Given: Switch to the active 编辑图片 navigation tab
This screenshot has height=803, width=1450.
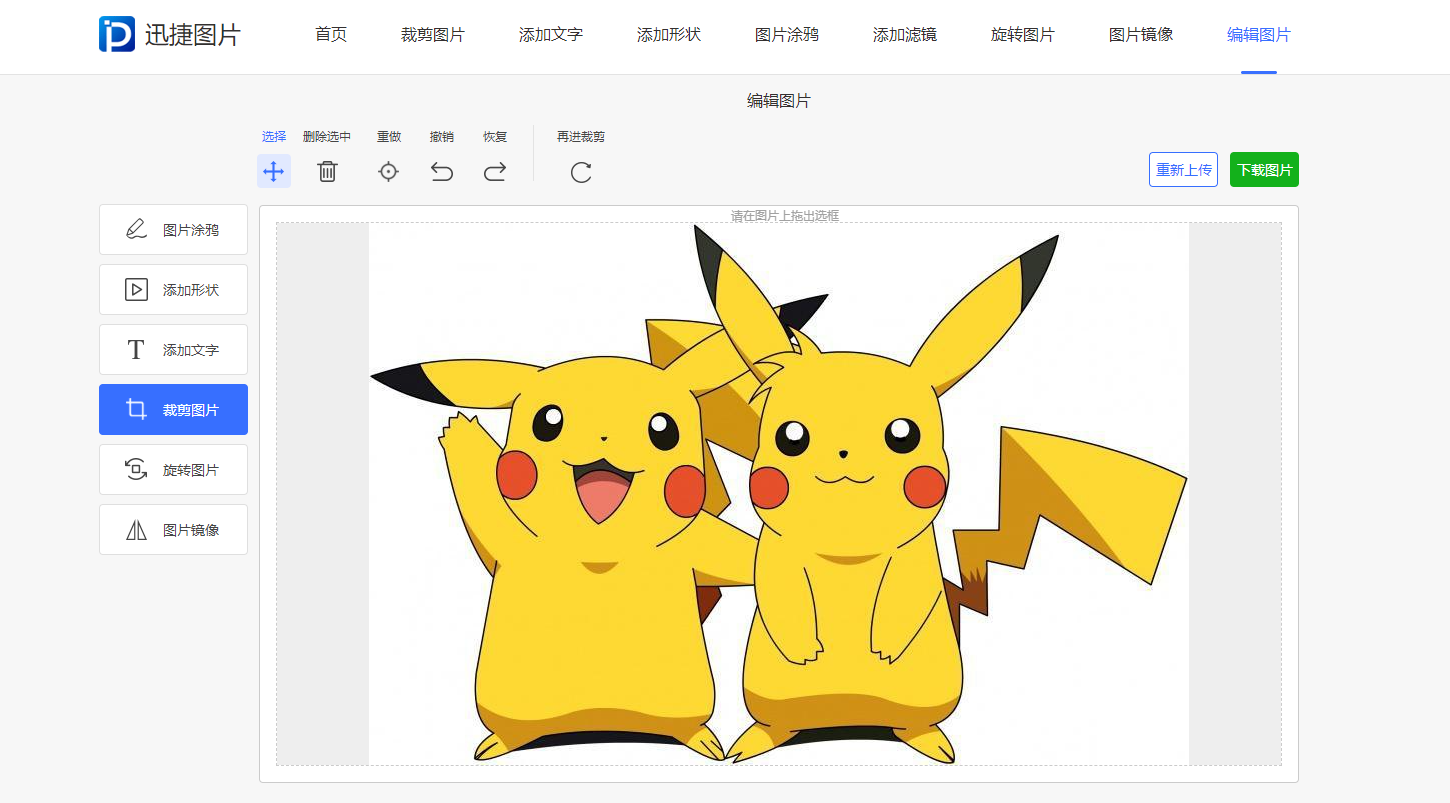Looking at the screenshot, I should [x=1259, y=35].
